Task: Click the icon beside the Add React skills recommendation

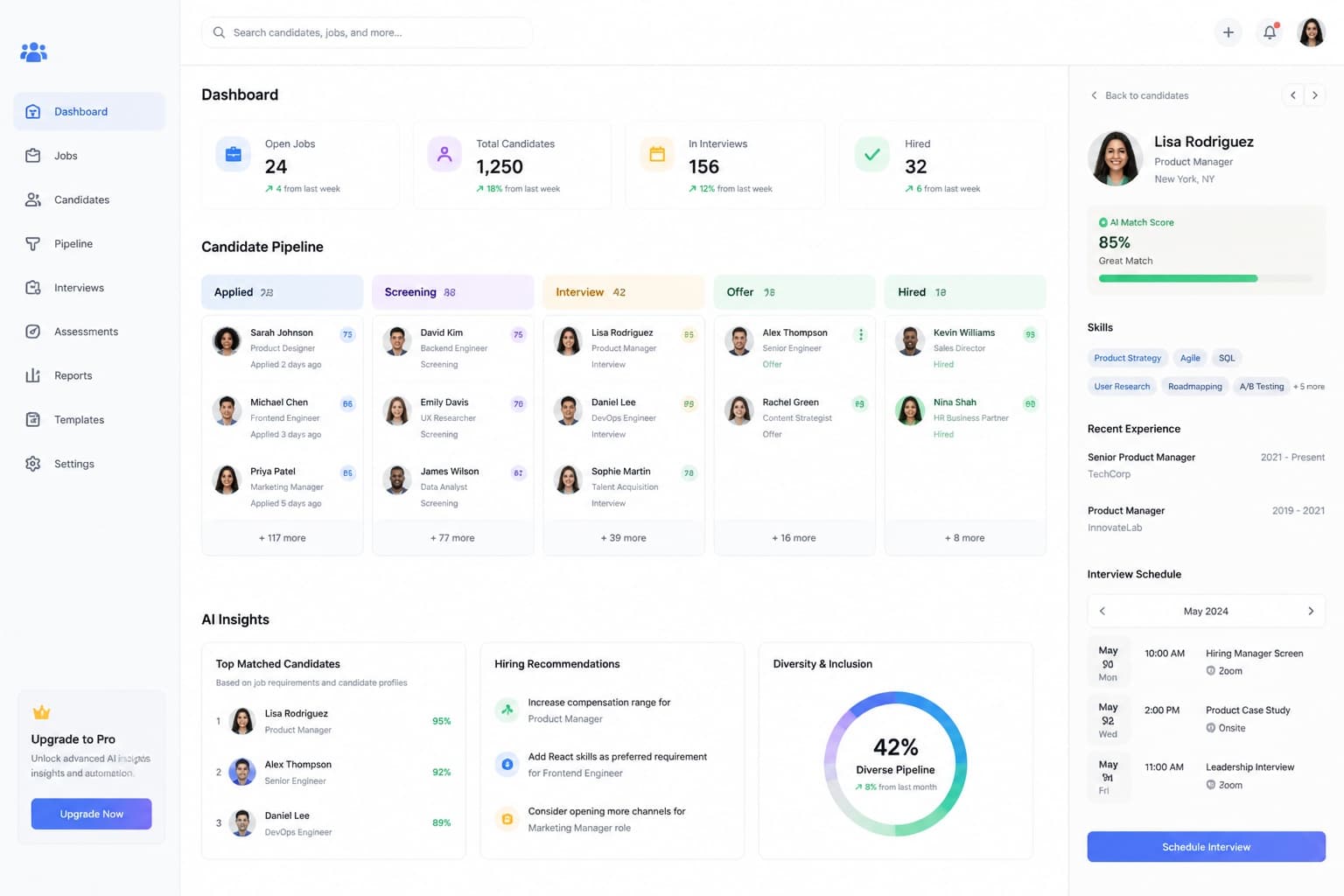Action: (x=507, y=764)
